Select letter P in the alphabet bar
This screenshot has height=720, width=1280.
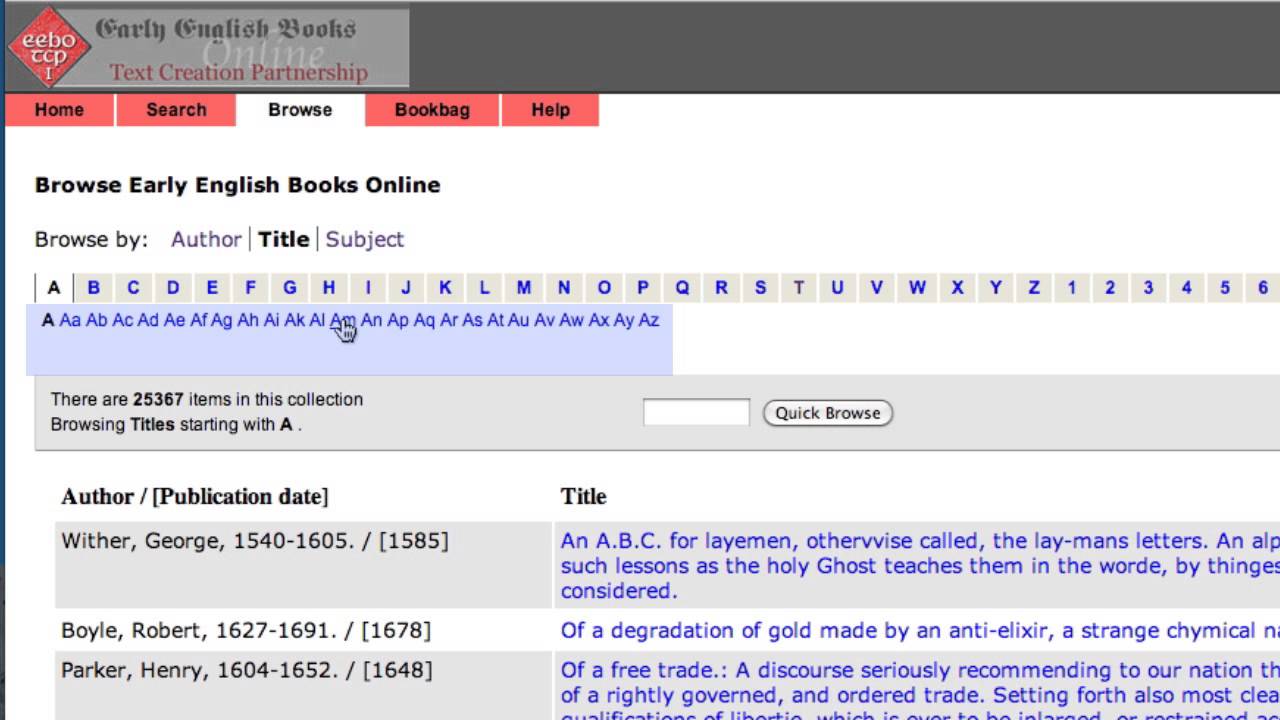coord(643,288)
